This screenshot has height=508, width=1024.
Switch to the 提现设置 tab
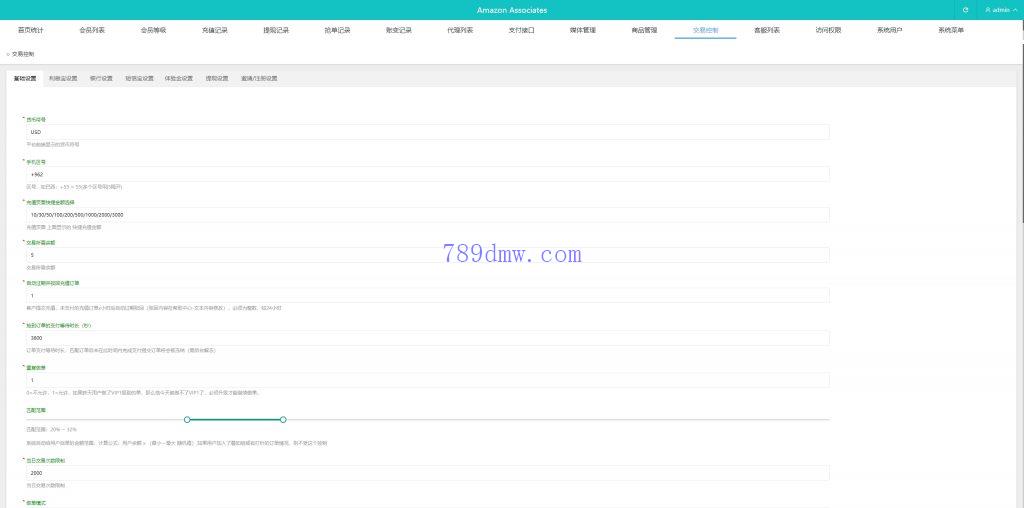click(216, 78)
